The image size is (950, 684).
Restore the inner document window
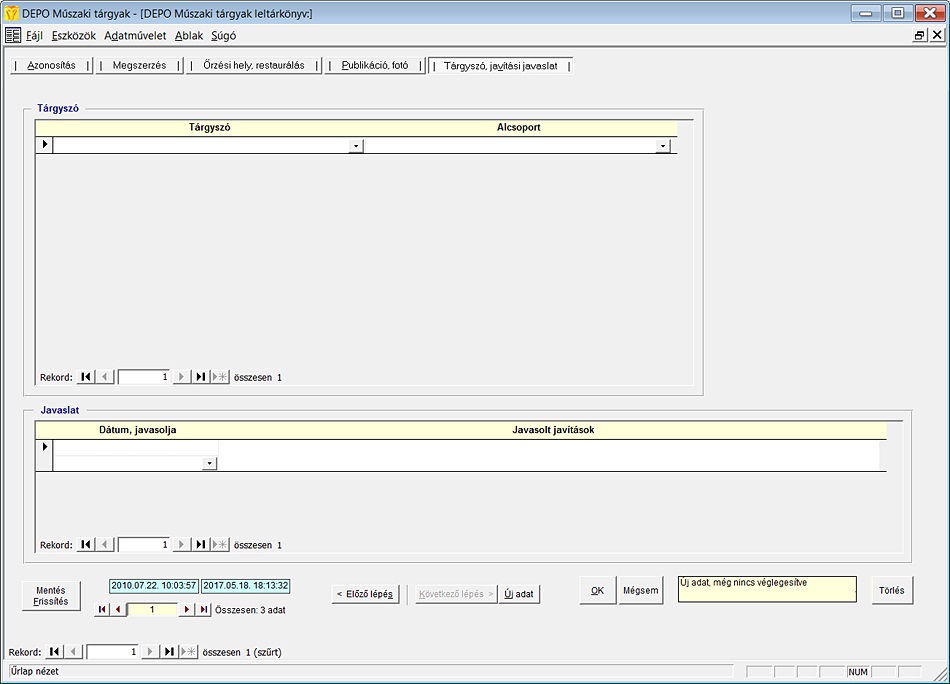tap(919, 35)
